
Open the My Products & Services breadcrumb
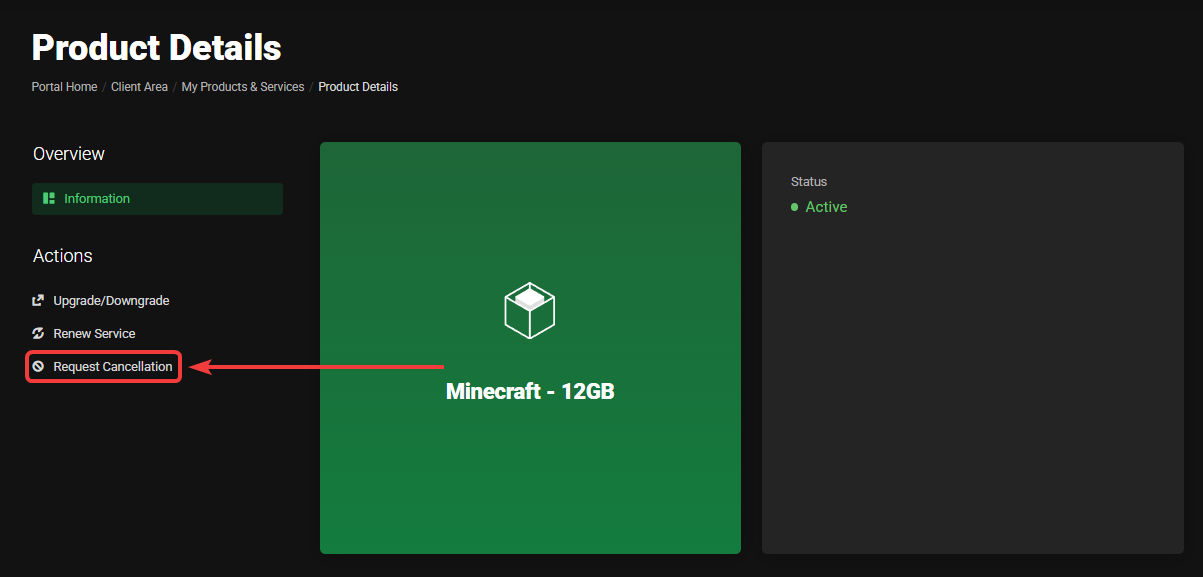coord(243,87)
